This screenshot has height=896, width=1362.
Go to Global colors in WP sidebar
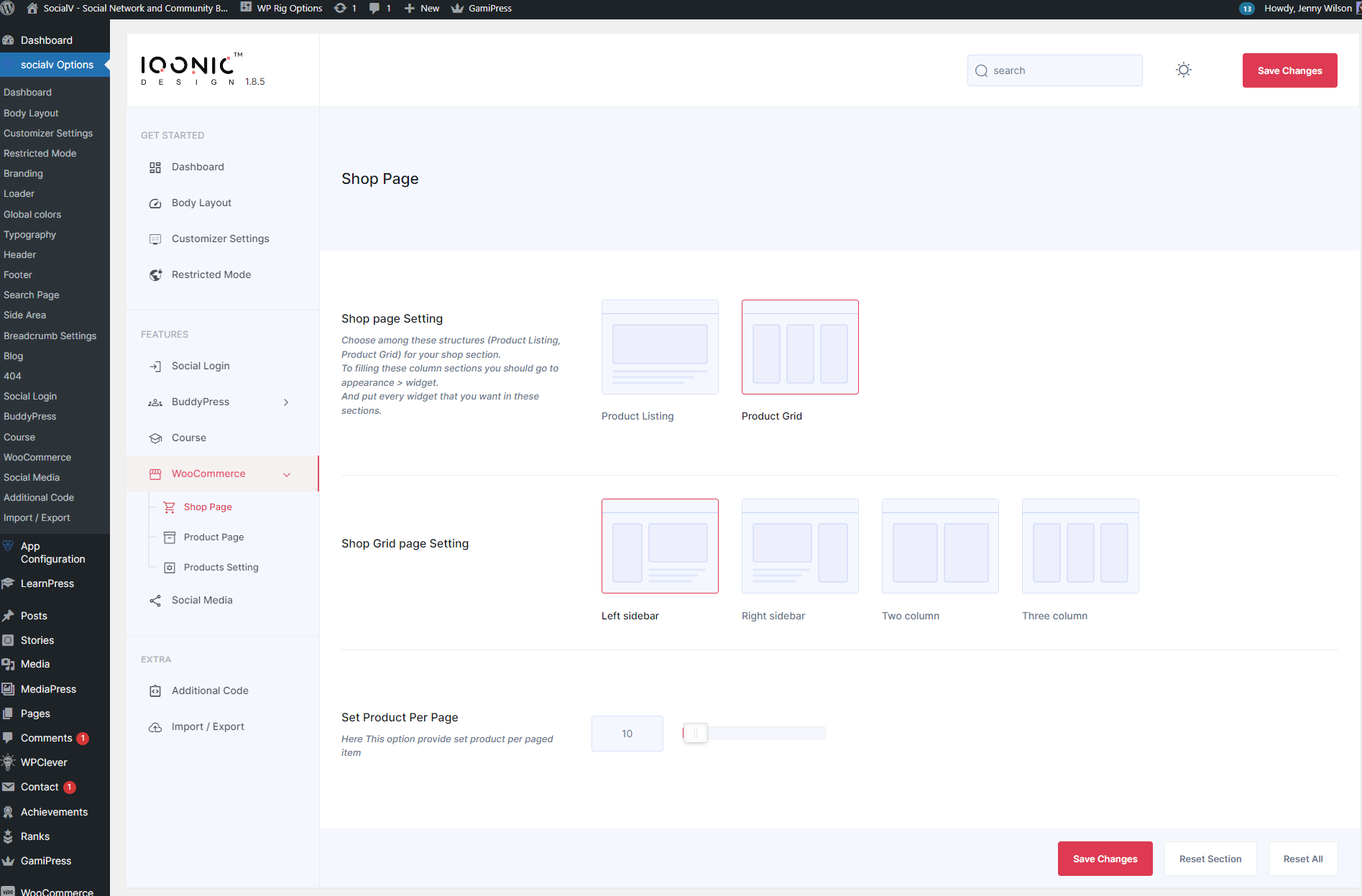click(x=32, y=215)
